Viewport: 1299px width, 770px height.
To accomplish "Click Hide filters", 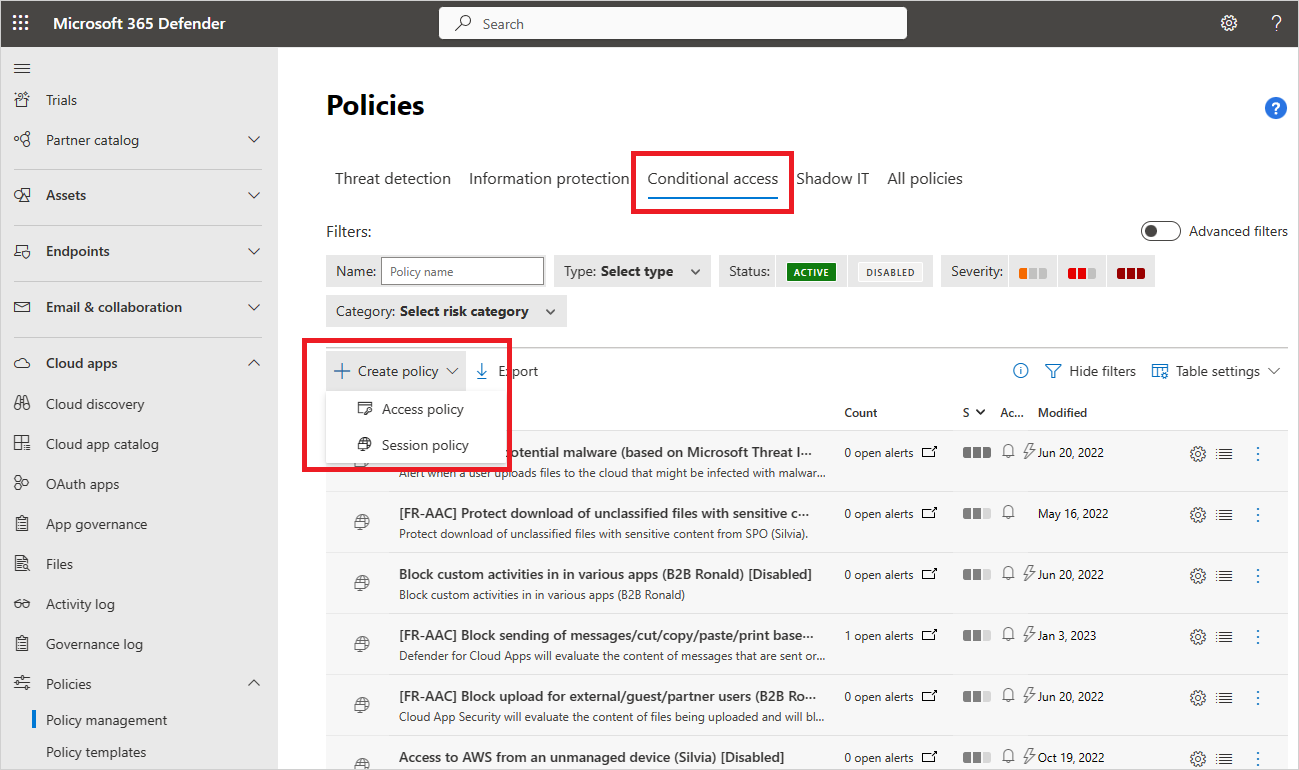I will 1101,370.
